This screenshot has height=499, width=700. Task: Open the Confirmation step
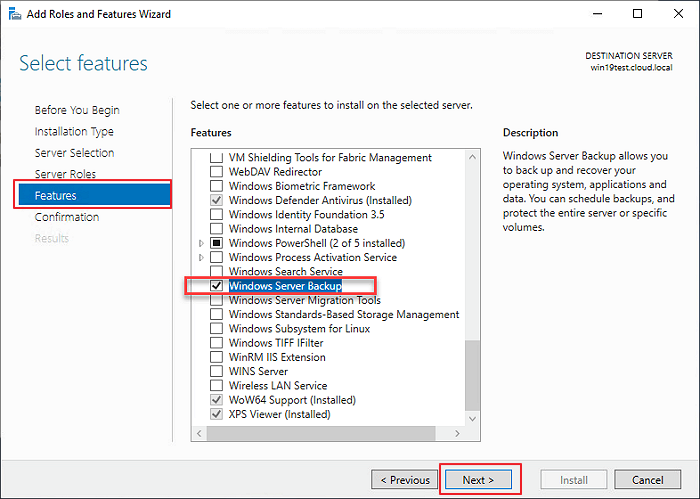click(67, 217)
